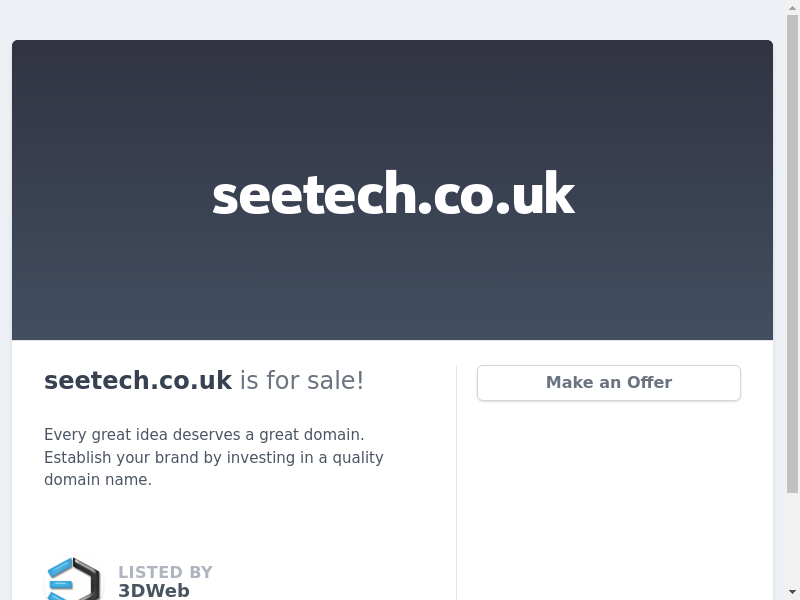Open the 3DWeb seller name link
This screenshot has height=600, width=800.
pos(154,590)
